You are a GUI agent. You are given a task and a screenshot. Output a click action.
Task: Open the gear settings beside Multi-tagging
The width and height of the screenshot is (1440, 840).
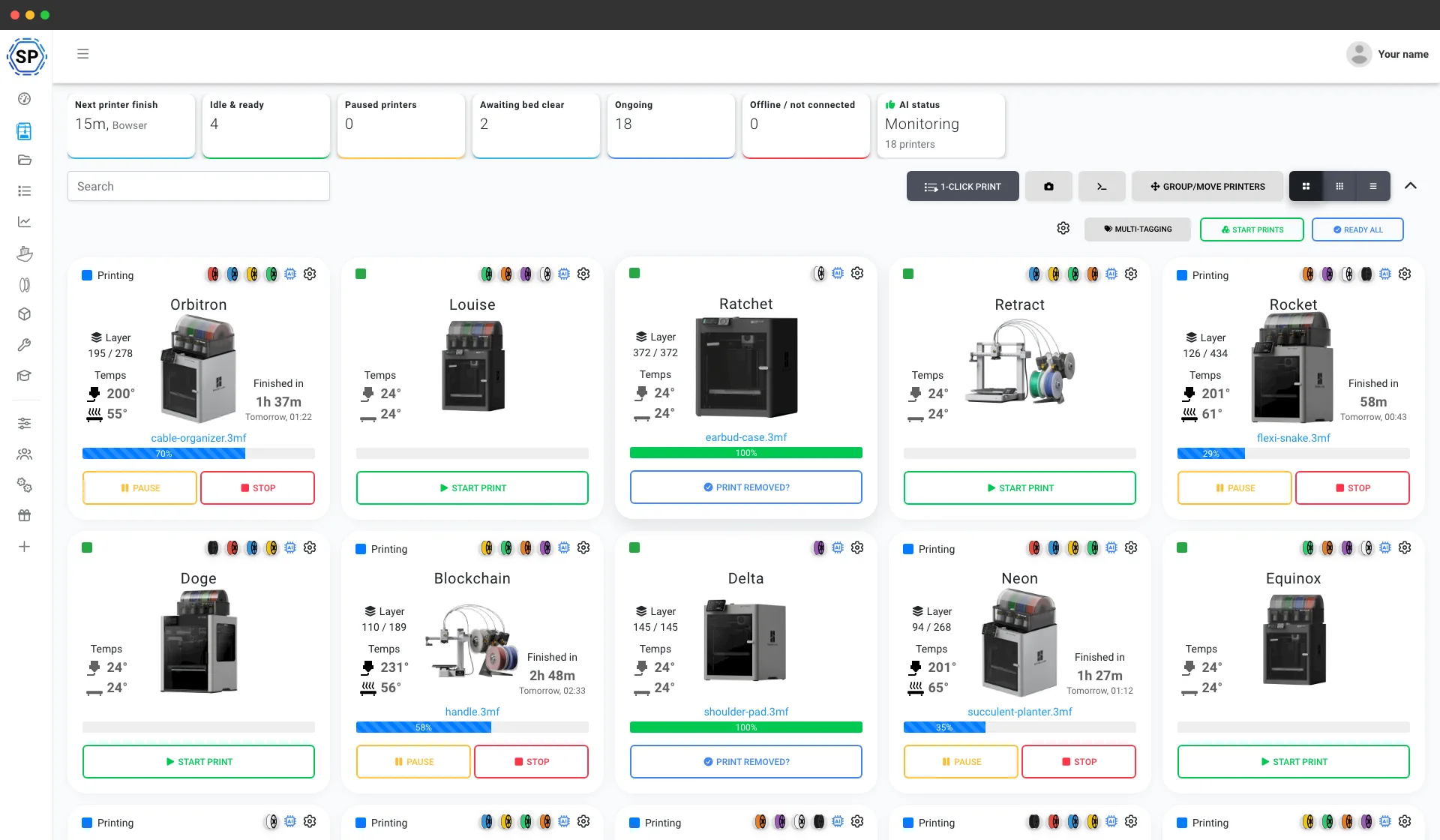(1063, 228)
